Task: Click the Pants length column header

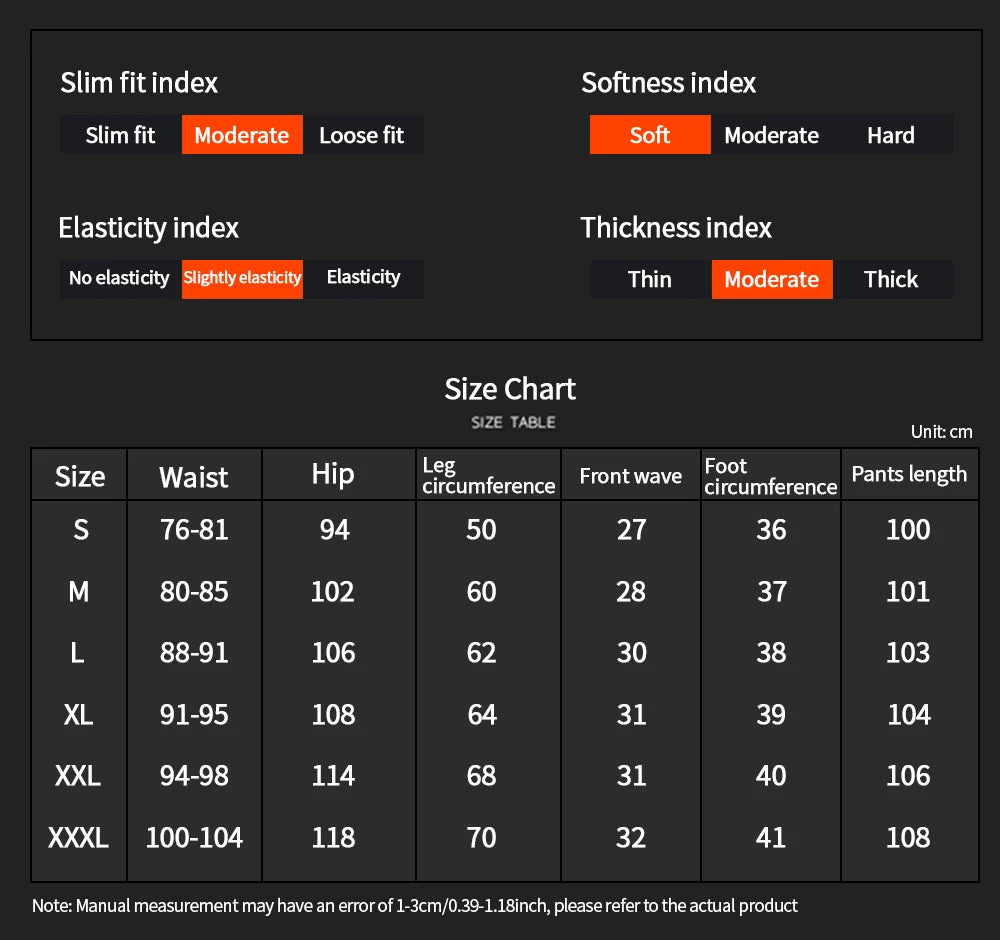Action: tap(909, 474)
